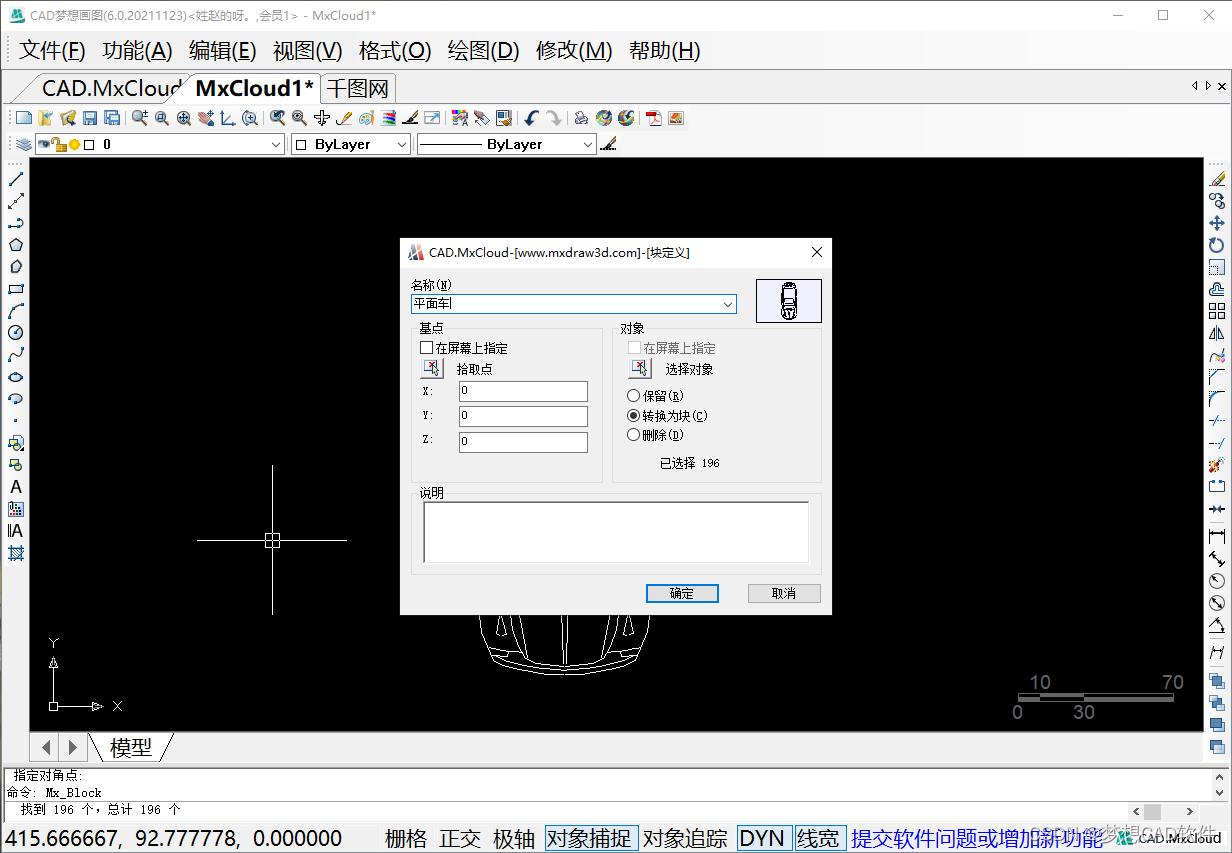Image resolution: width=1232 pixels, height=853 pixels.
Task: Toggle 极轴 polar tracking
Action: click(x=514, y=839)
